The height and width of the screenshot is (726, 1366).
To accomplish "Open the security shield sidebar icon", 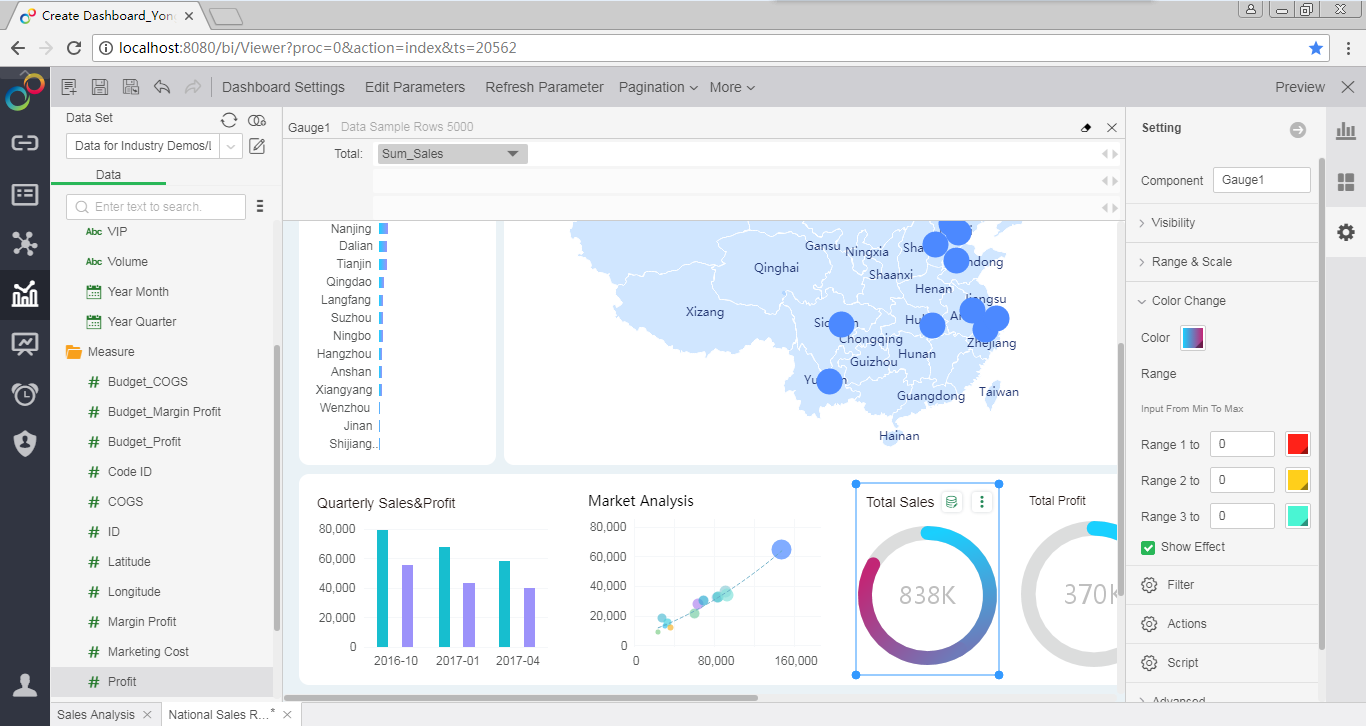I will tap(25, 444).
